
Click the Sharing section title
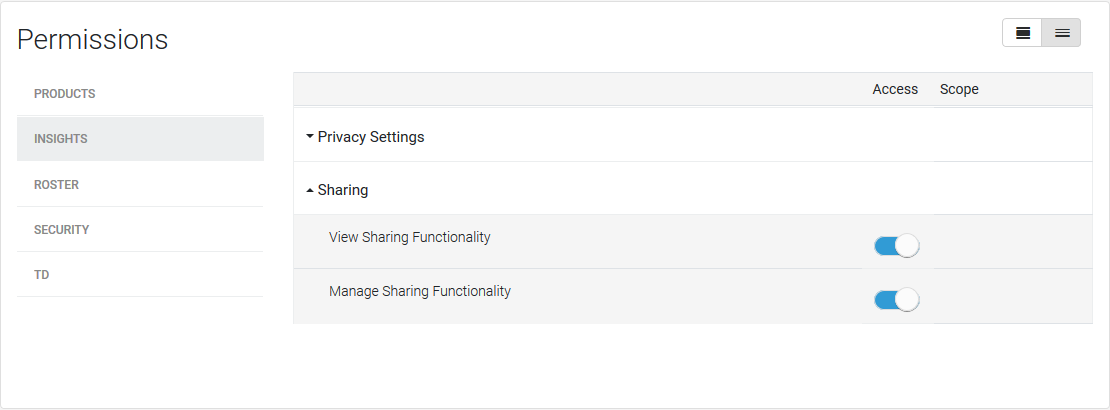343,190
